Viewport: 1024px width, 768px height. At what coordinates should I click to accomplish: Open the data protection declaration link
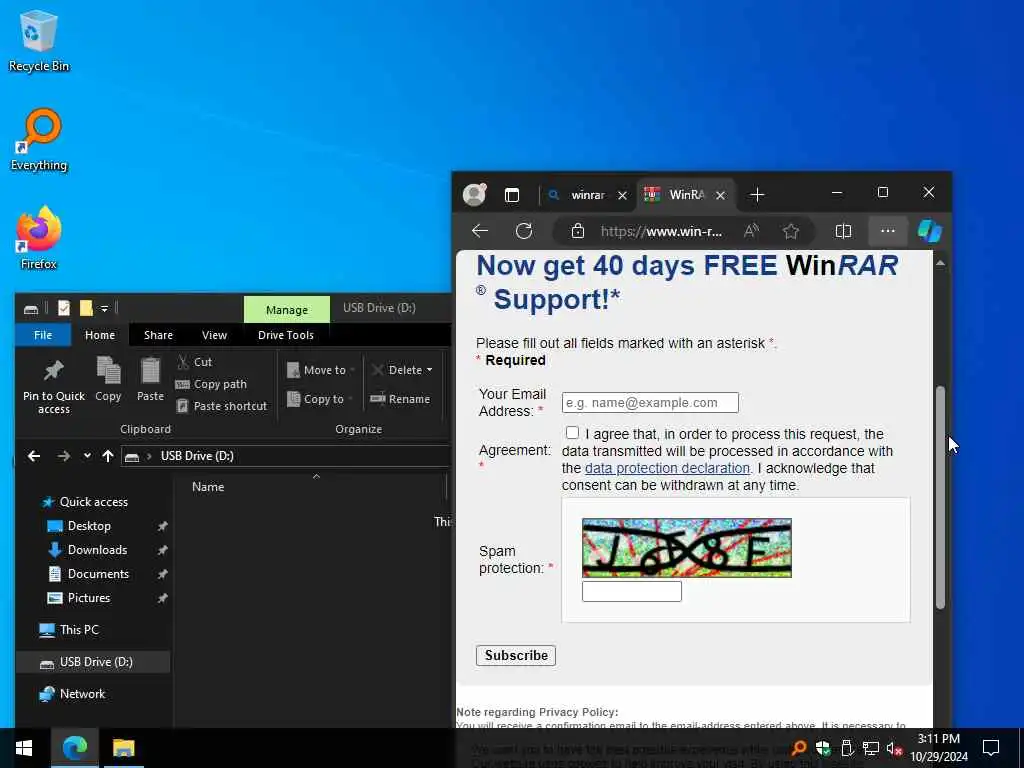[x=667, y=468]
